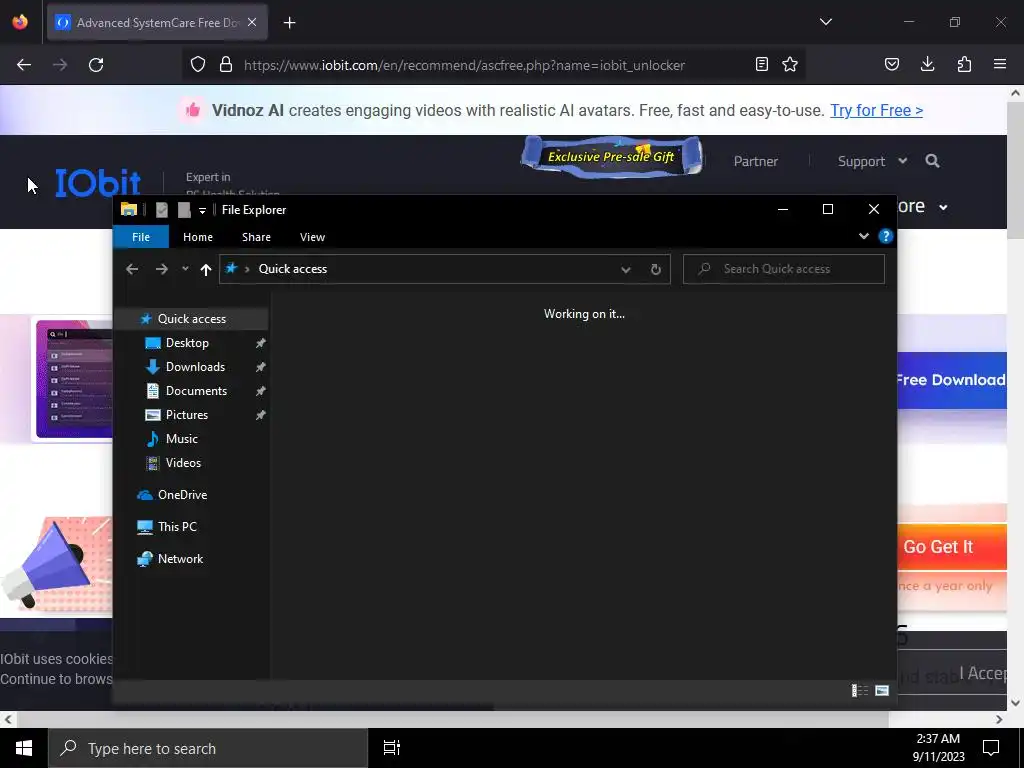Open the Save to Pocket icon

pos(892,64)
